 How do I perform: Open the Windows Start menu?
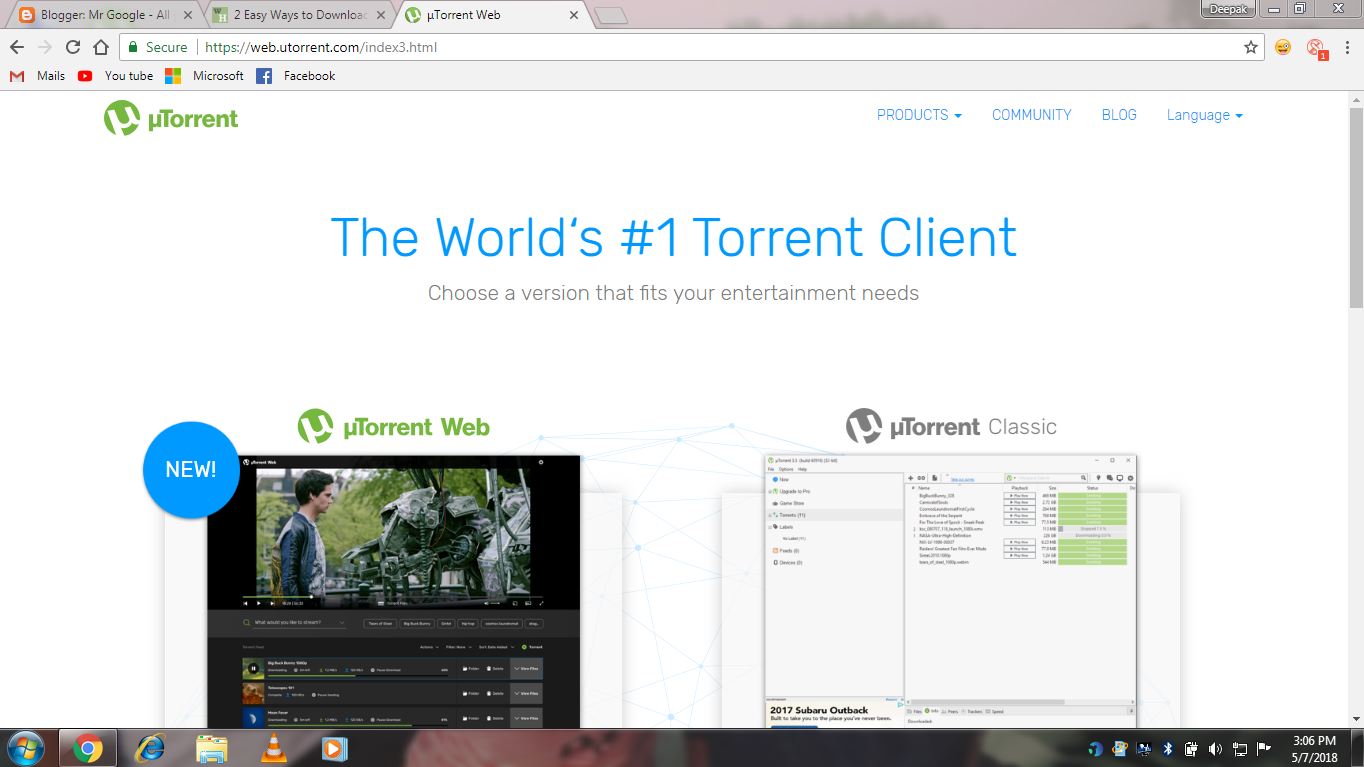25,748
